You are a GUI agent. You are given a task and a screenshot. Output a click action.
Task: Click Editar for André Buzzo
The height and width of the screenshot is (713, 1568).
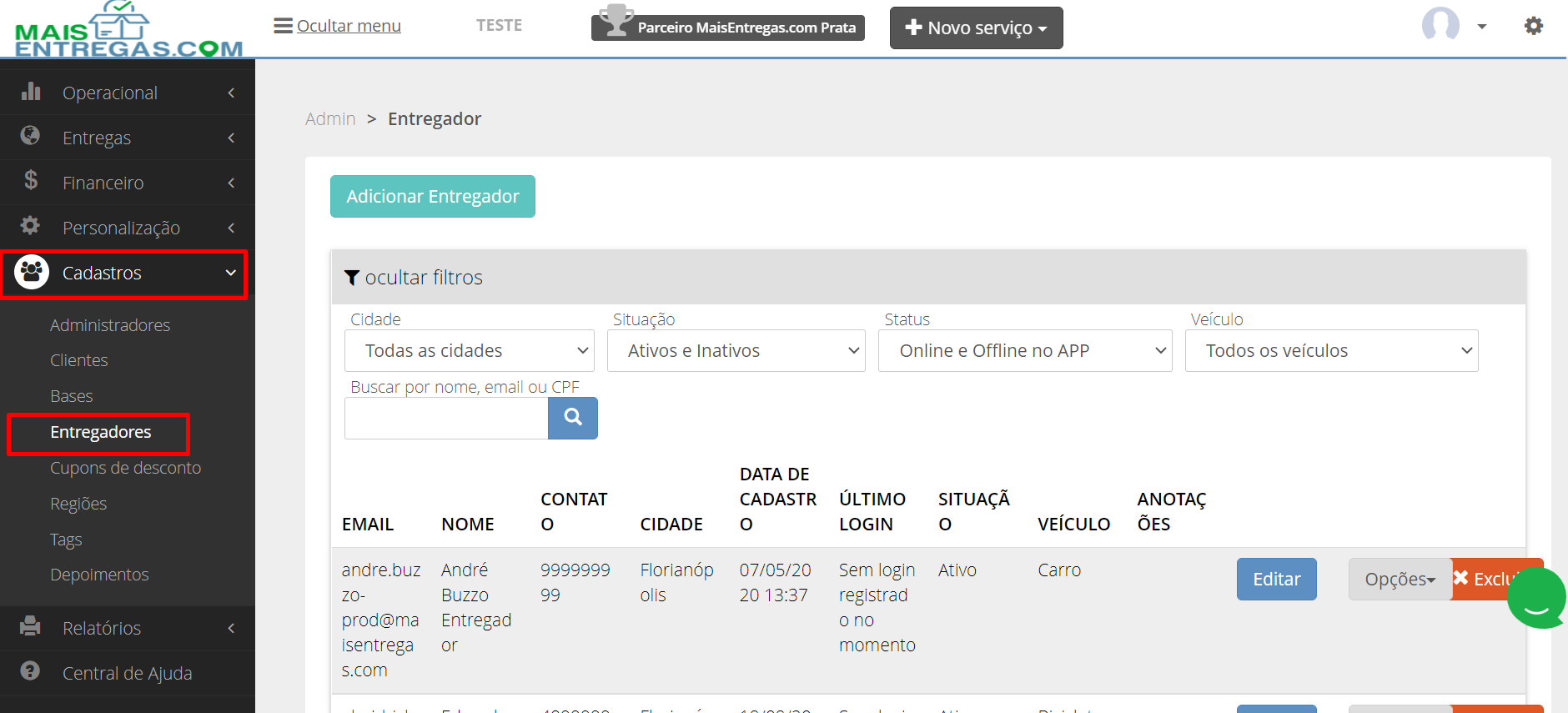coord(1277,580)
